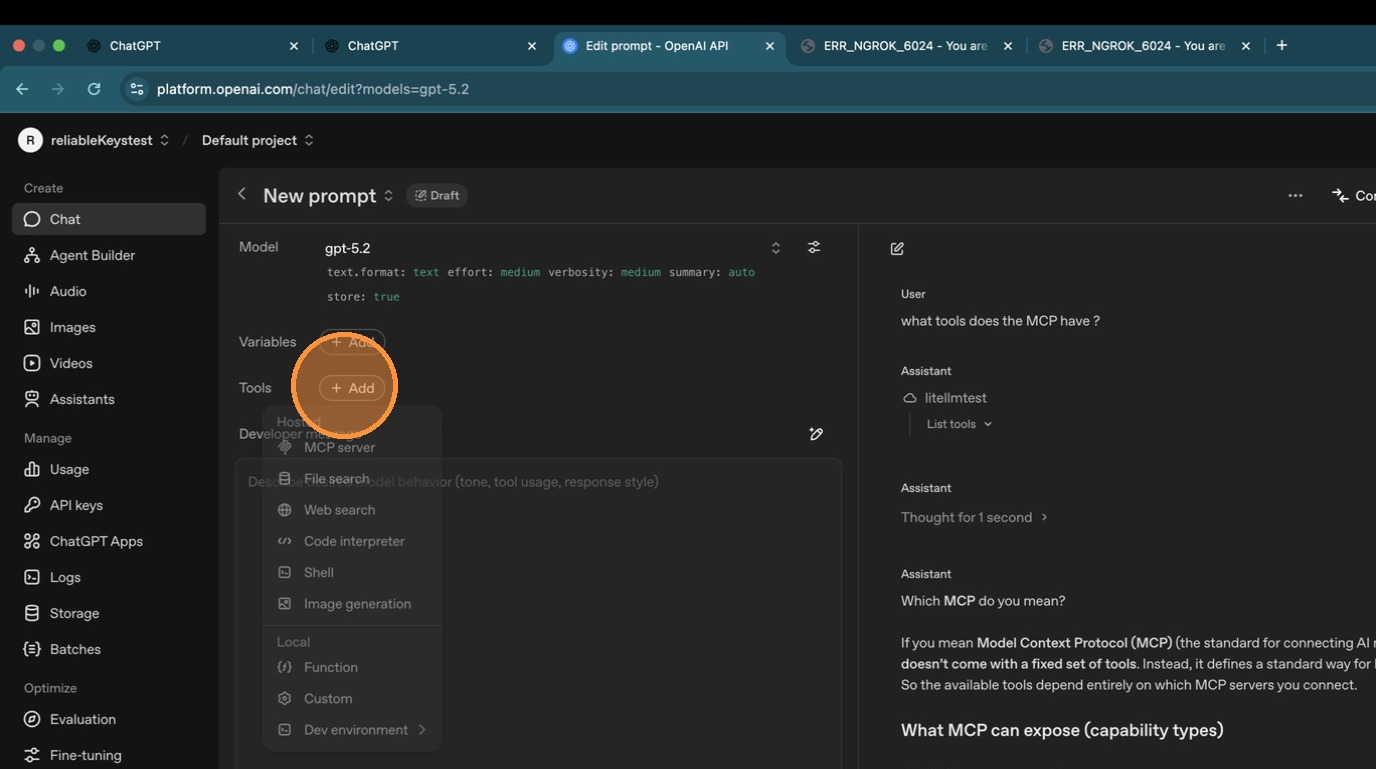Screen dimensions: 1376x769
Task: Click the browser forward arrow
Action: (58, 89)
